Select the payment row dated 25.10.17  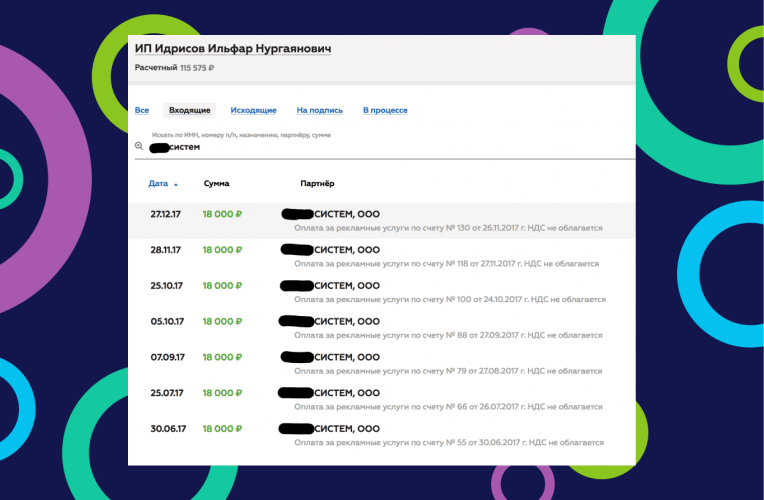pos(382,292)
